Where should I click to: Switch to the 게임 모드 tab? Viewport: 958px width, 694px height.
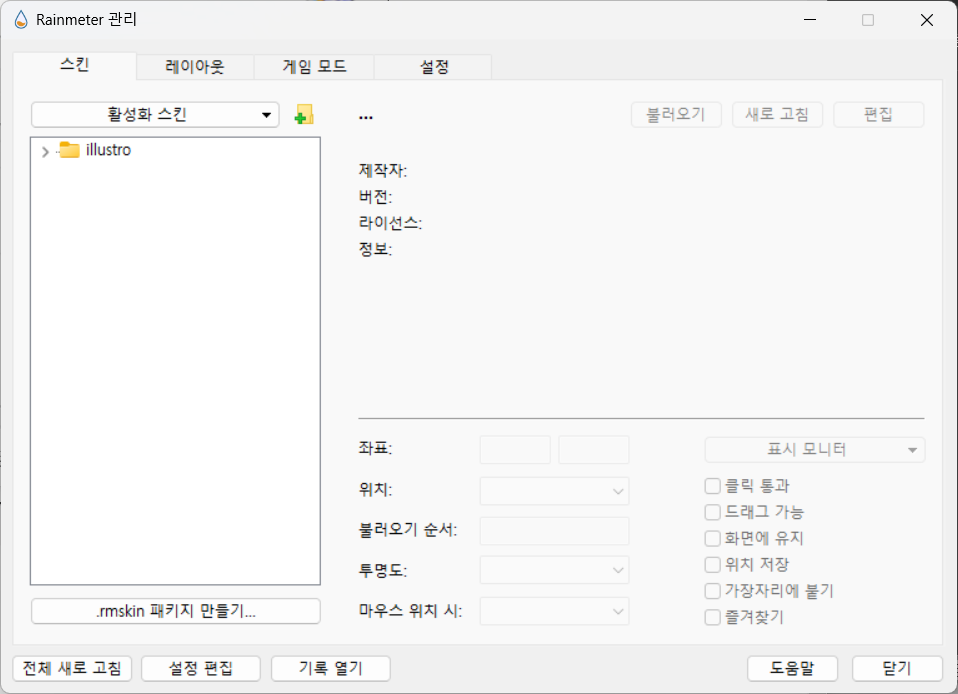314,67
